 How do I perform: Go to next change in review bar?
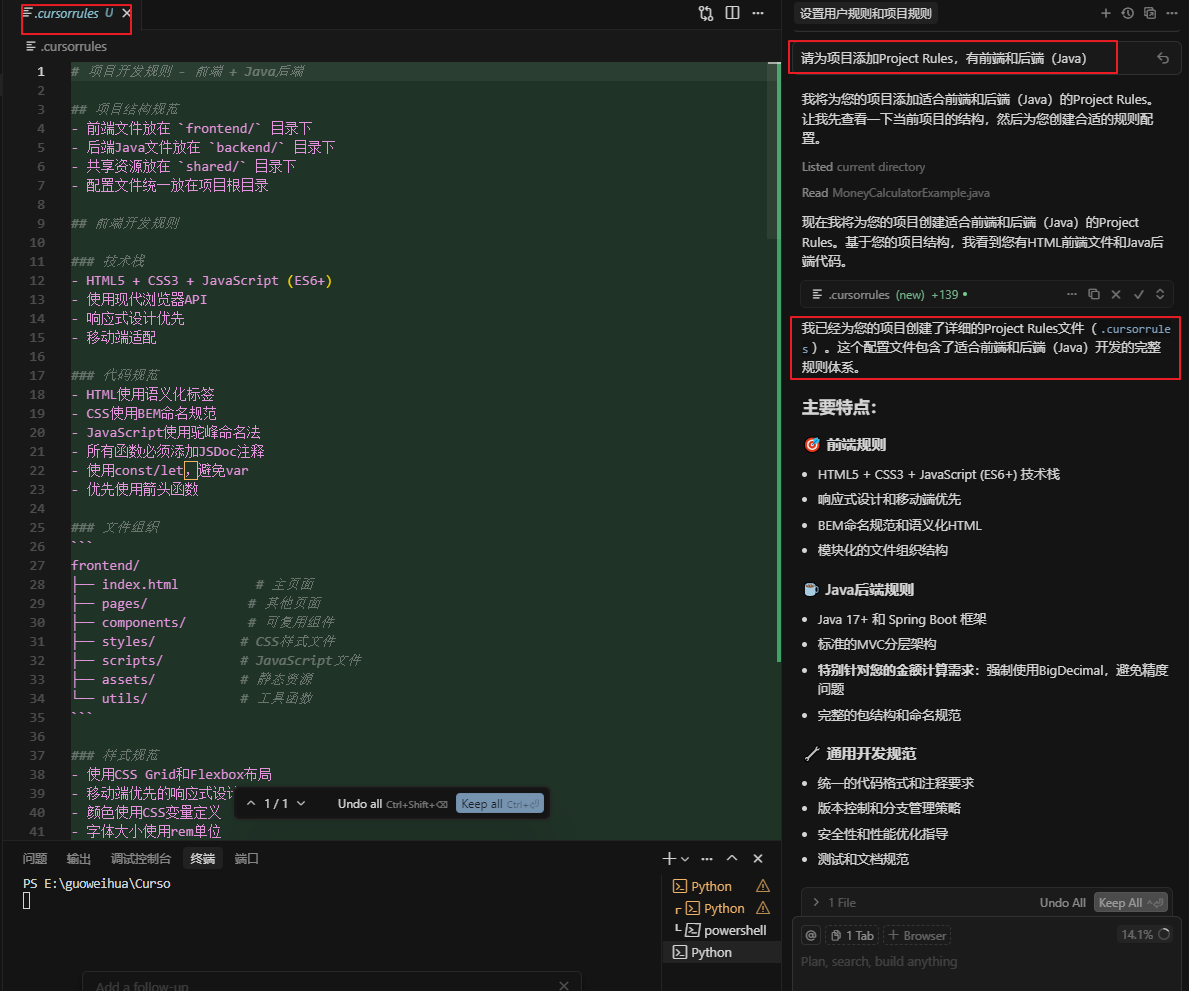[x=301, y=803]
